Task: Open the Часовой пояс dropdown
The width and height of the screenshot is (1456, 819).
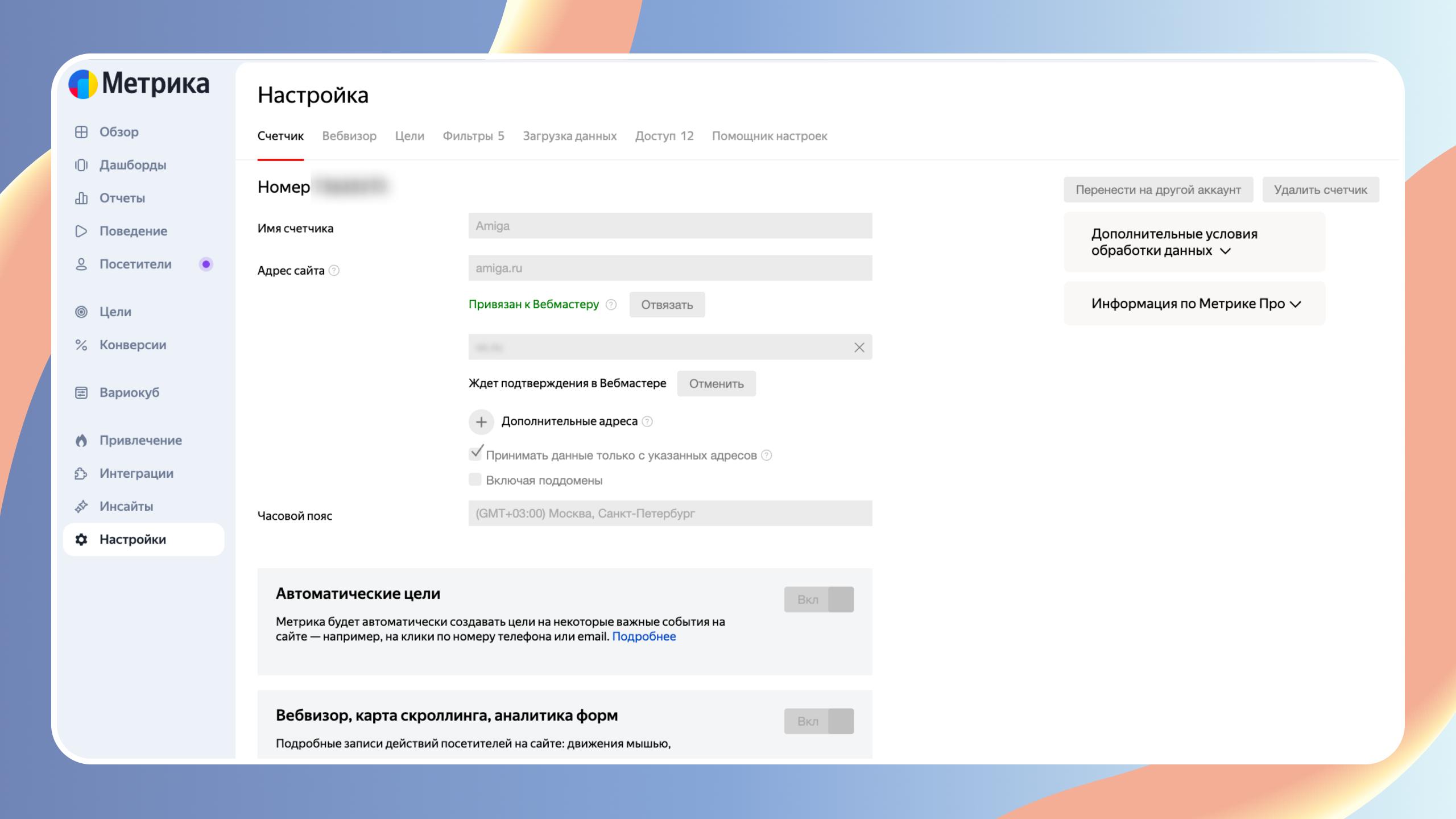Action: tap(671, 514)
